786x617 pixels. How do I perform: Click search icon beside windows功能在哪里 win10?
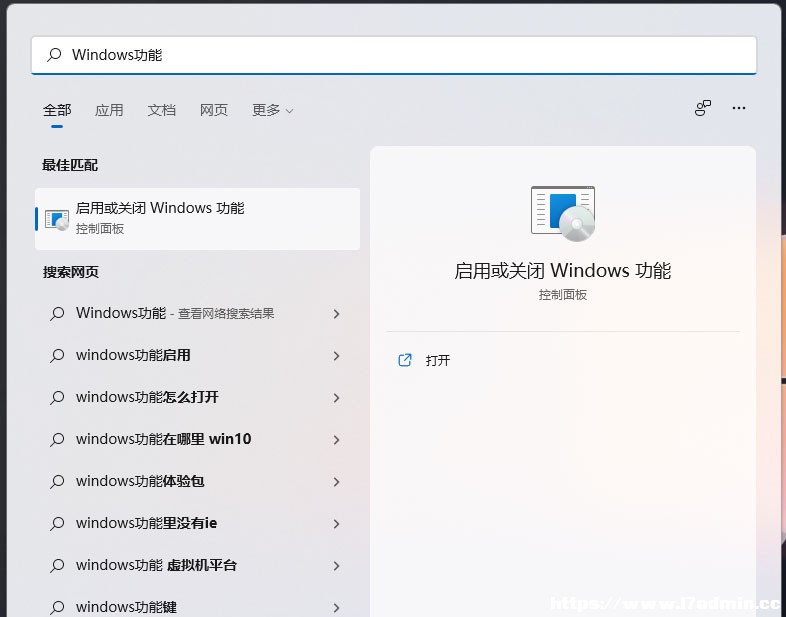point(57,440)
